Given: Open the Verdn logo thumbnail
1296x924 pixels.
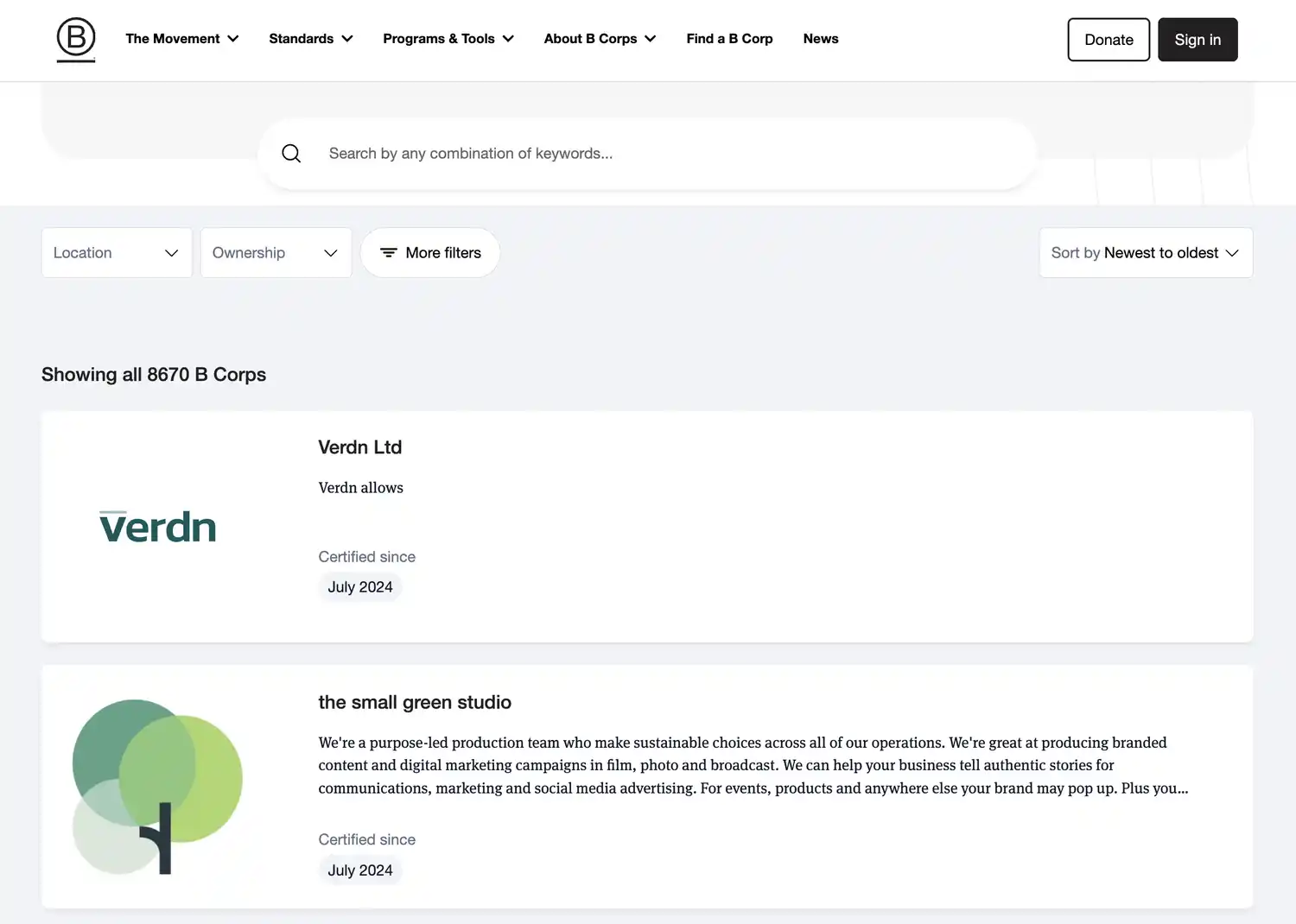Looking at the screenshot, I should [157, 527].
